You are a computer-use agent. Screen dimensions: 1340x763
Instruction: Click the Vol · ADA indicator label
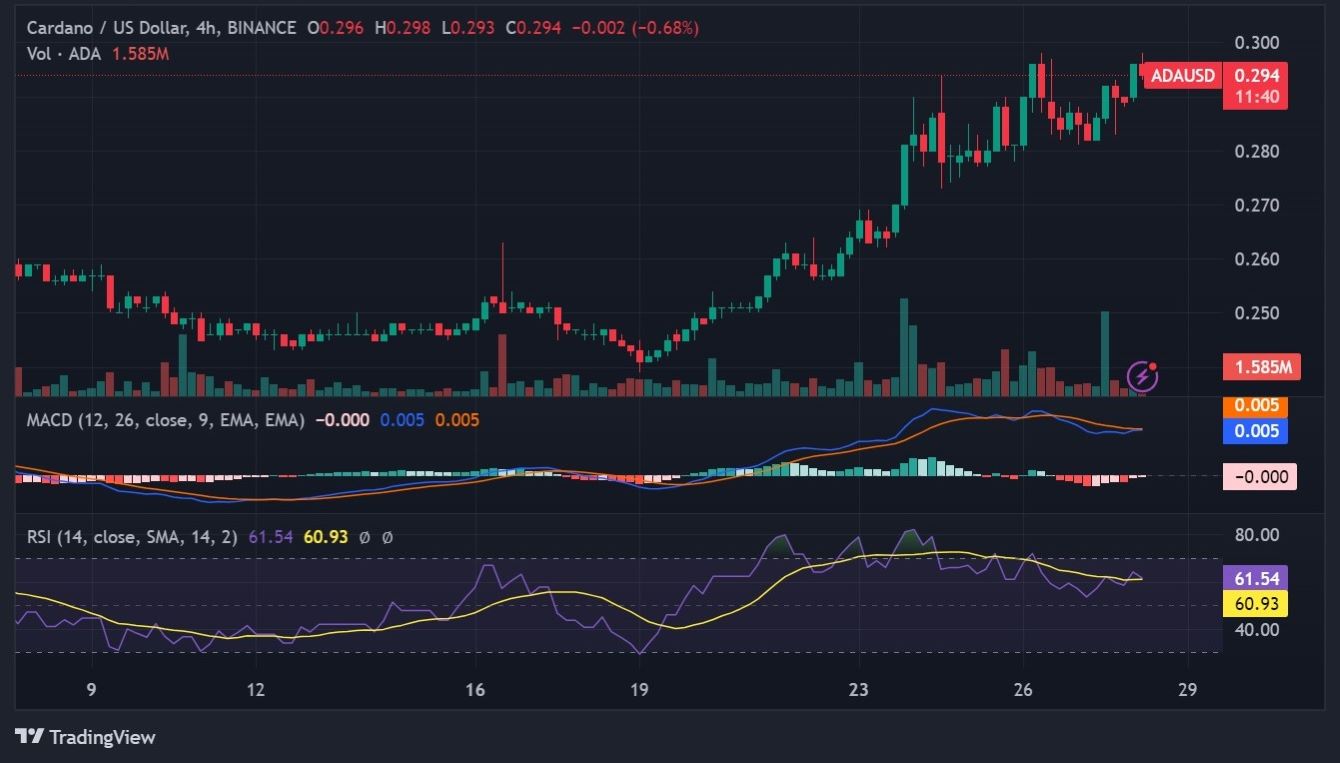click(64, 53)
